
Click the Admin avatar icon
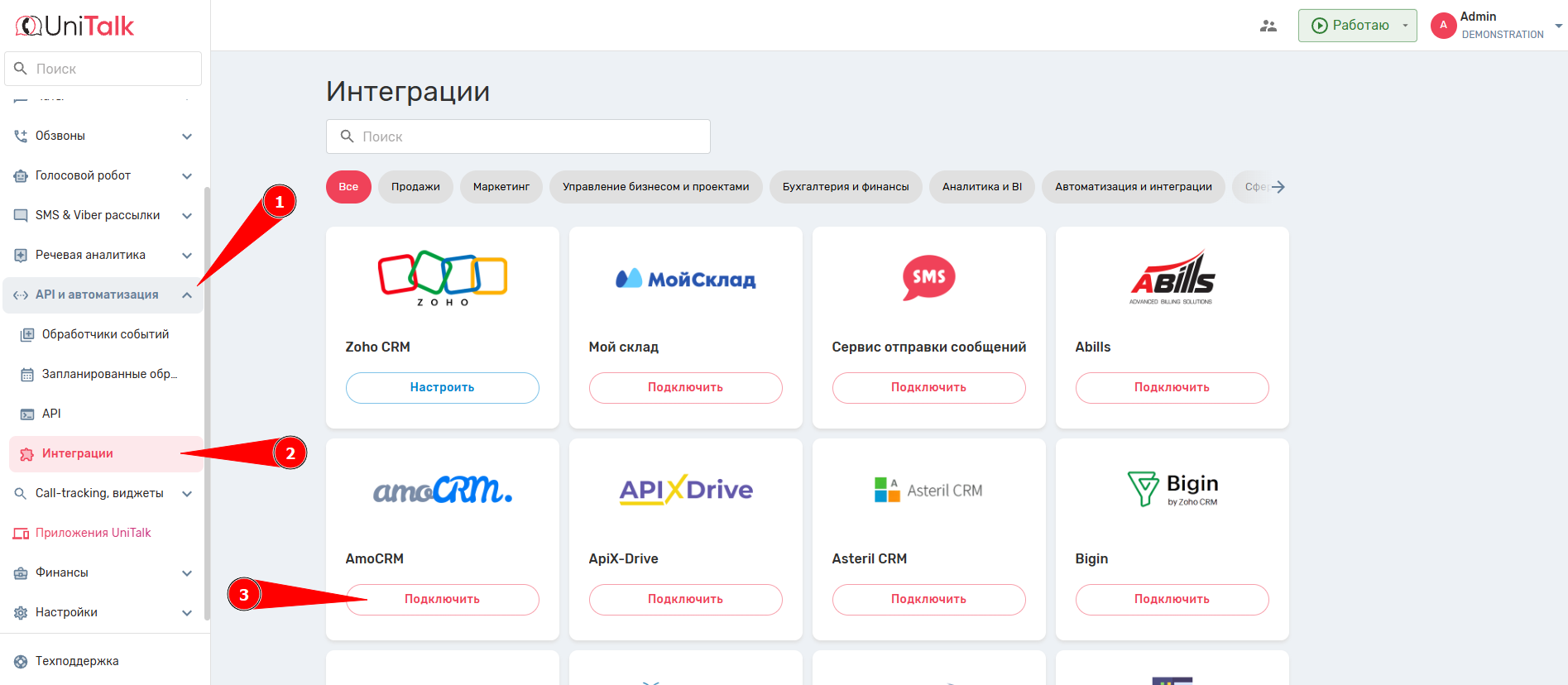(1443, 26)
